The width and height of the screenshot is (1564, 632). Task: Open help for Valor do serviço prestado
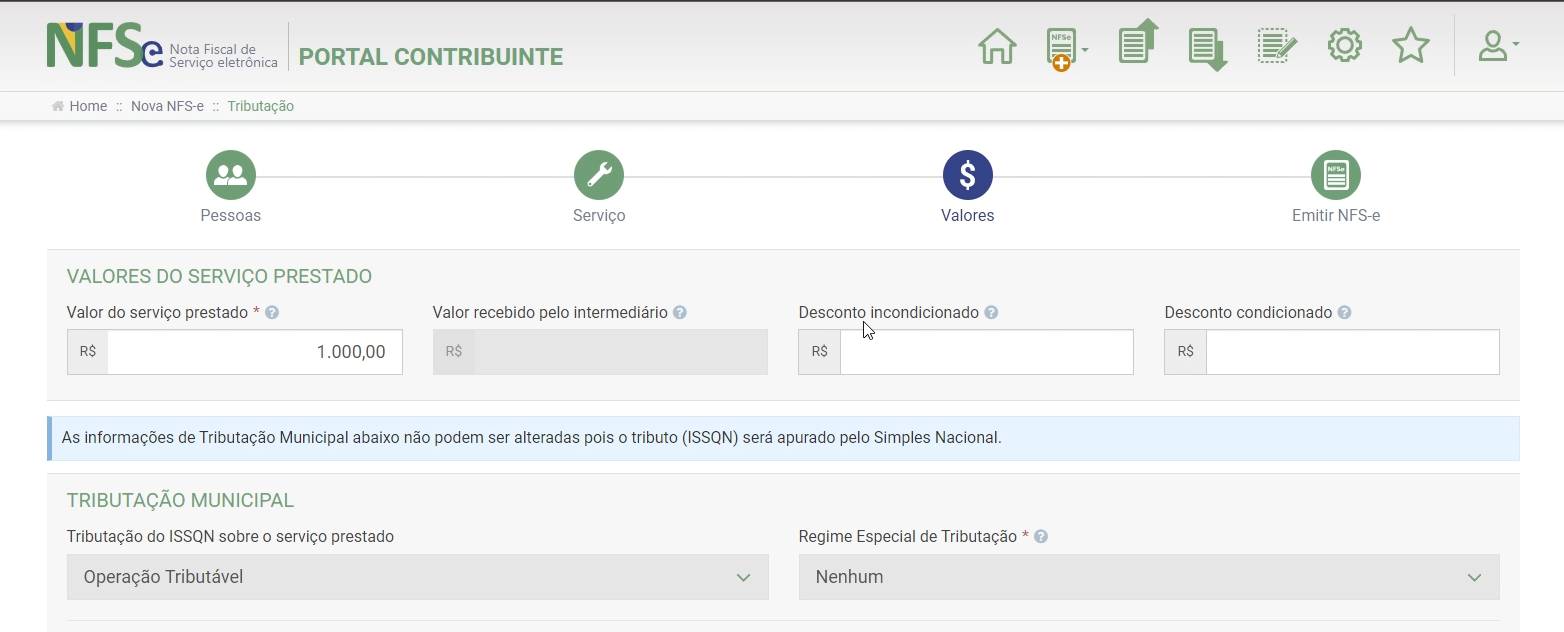click(x=271, y=312)
